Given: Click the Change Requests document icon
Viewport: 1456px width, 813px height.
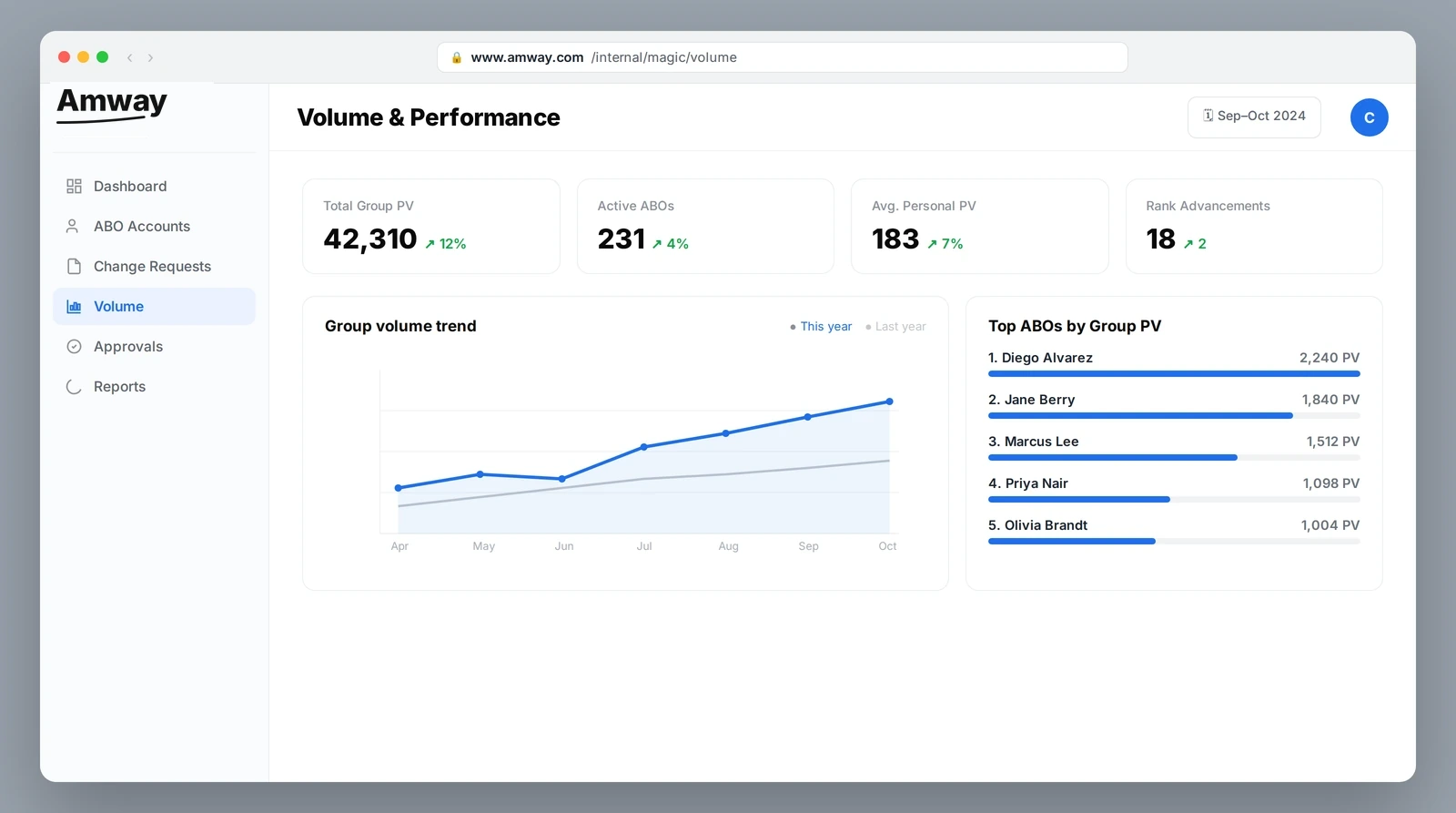Looking at the screenshot, I should 74,266.
